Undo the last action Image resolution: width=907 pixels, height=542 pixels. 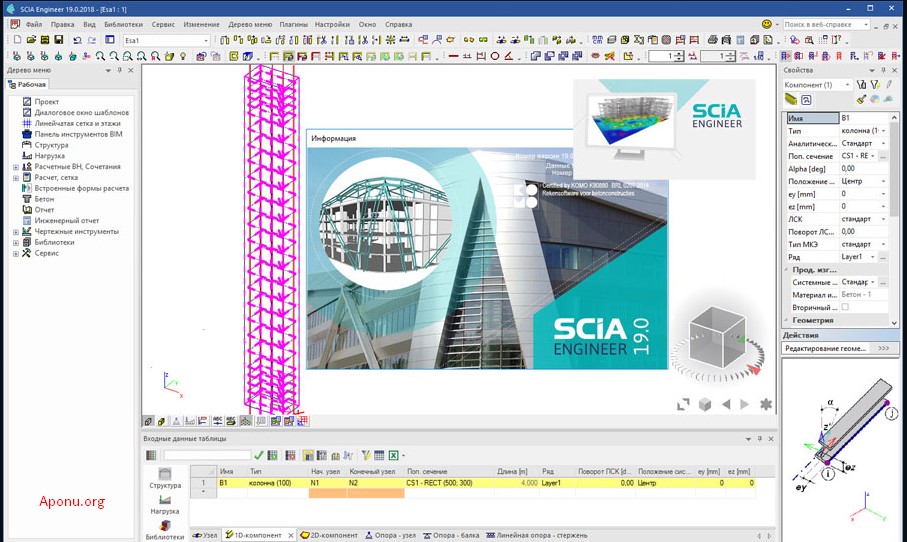coord(78,40)
